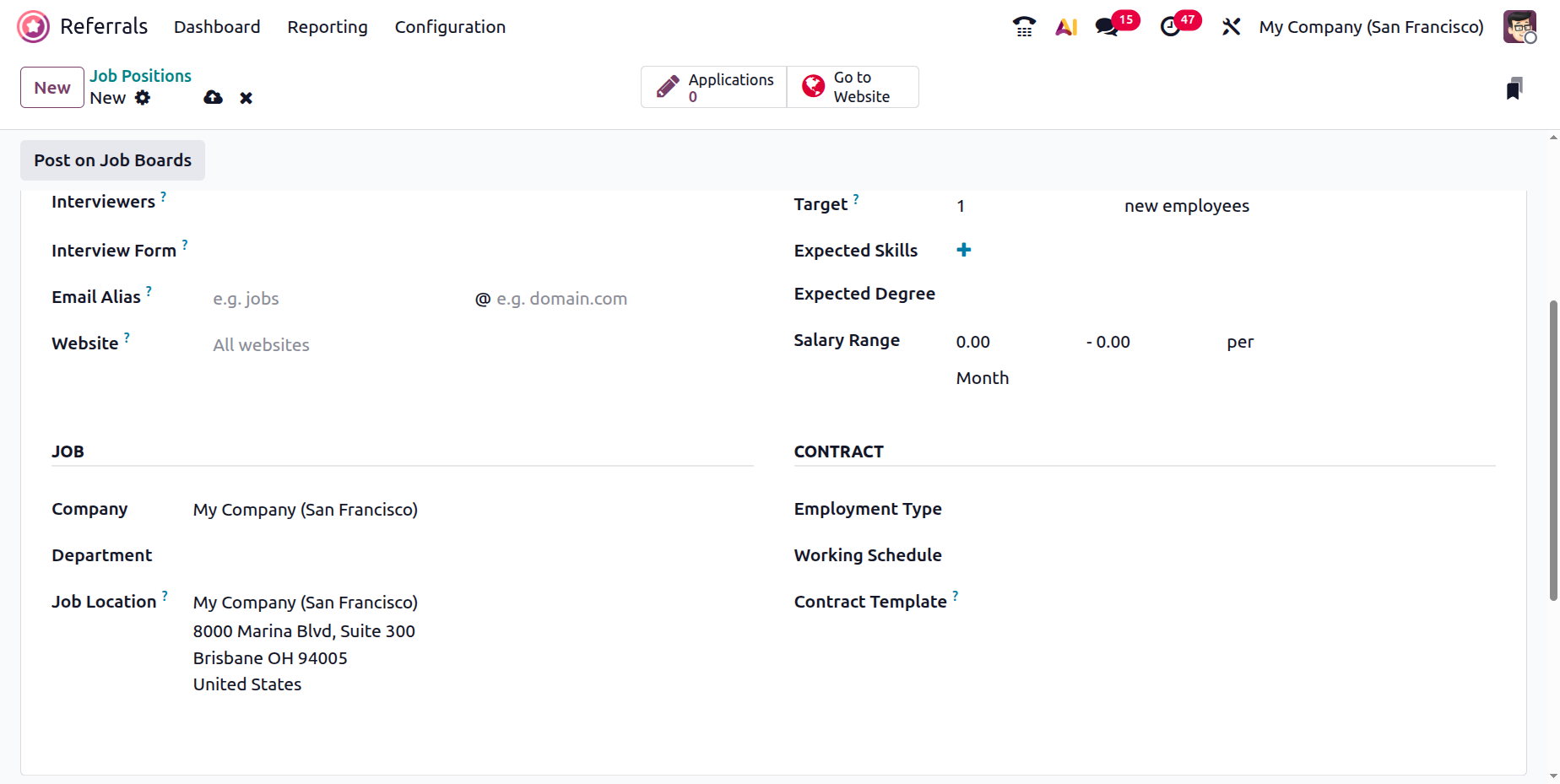Open the Job Positions breadcrumb link
The image size is (1560, 784).
coord(140,76)
